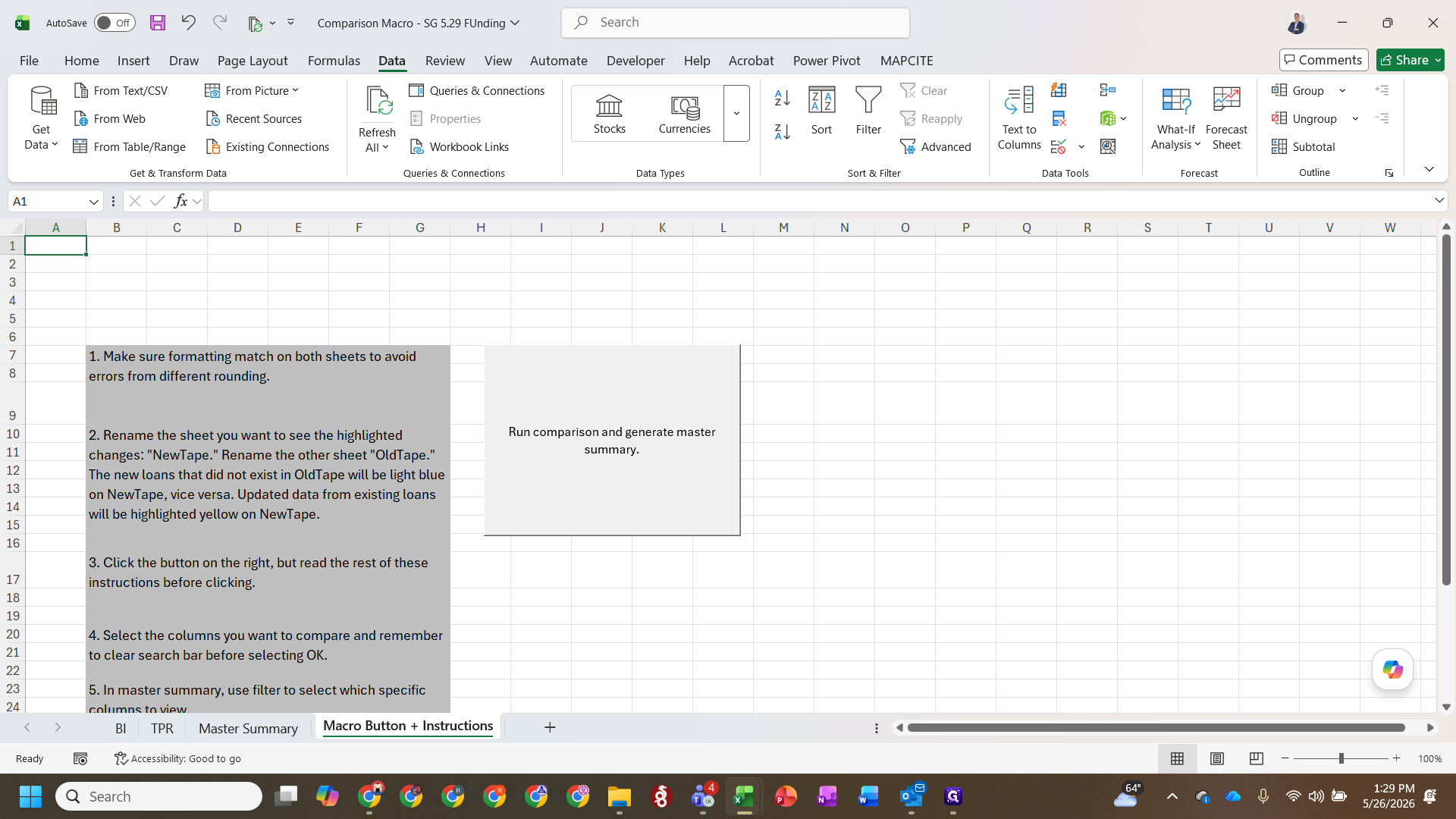Screen dimensions: 1456x819
Task: Switch to the Master Summary sheet
Action: [248, 728]
